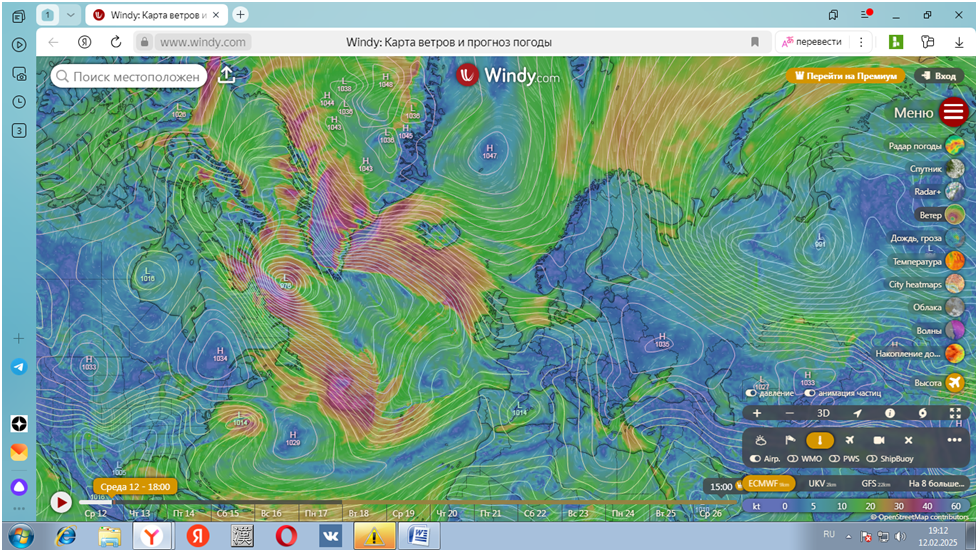Select the Radar+ layer icon
Screen dimensions: 978x552
[x=955, y=191]
